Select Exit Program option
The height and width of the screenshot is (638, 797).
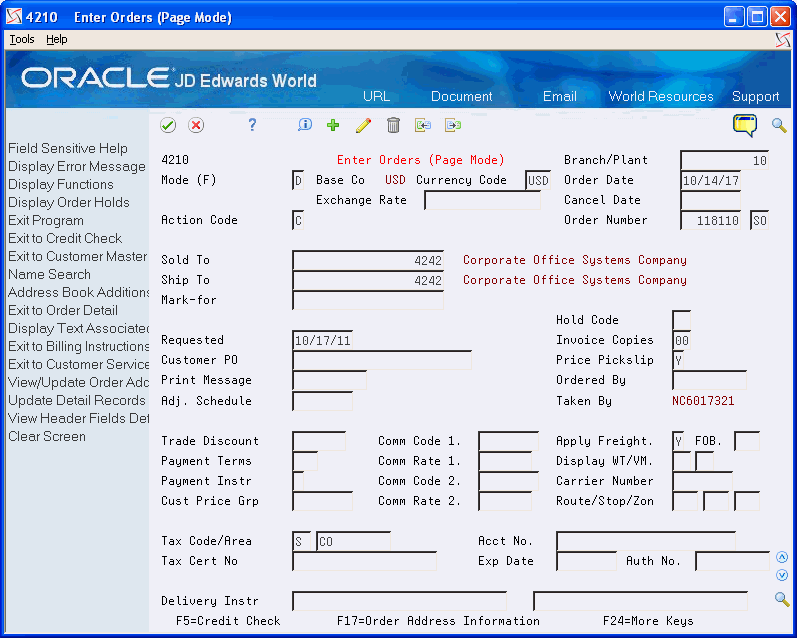tap(46, 221)
